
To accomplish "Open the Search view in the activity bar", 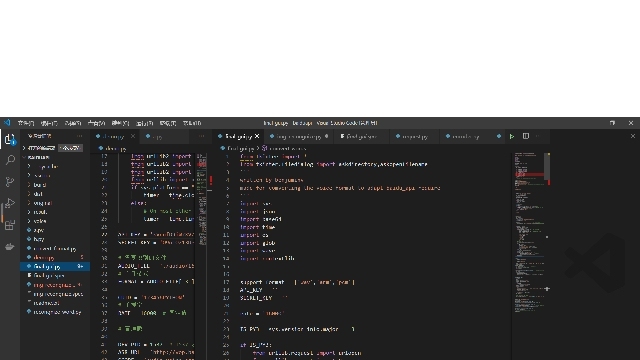I will click(x=10, y=160).
